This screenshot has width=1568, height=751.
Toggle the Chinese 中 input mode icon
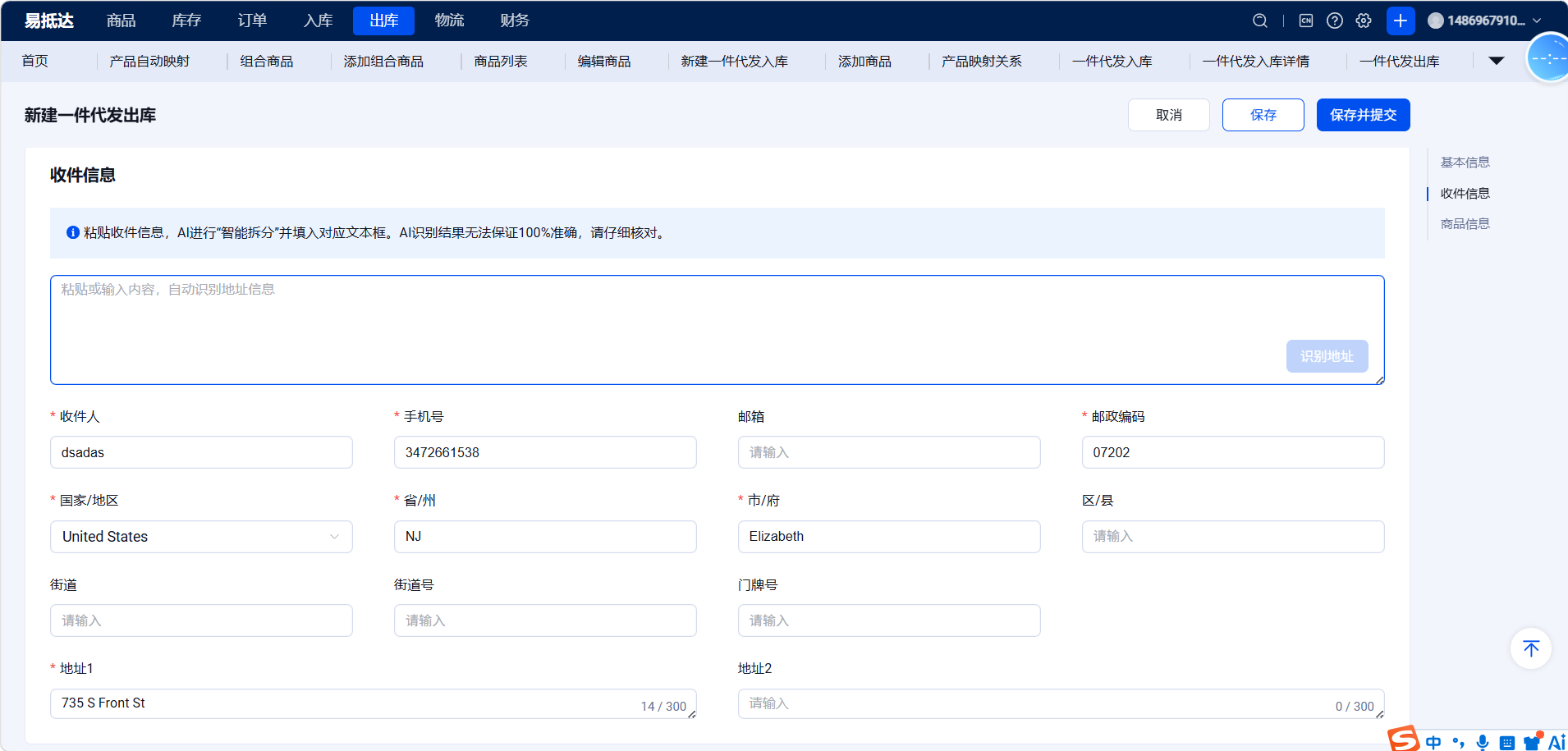(x=1433, y=742)
